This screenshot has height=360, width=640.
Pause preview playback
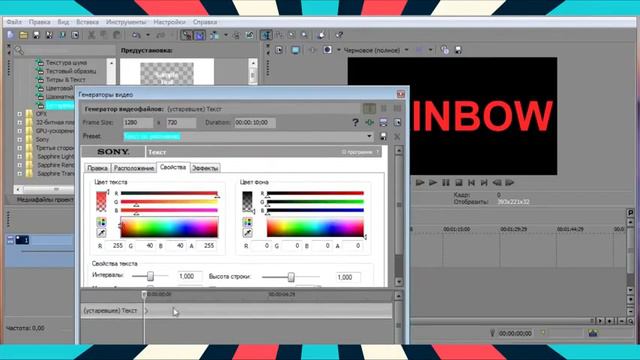click(446, 182)
